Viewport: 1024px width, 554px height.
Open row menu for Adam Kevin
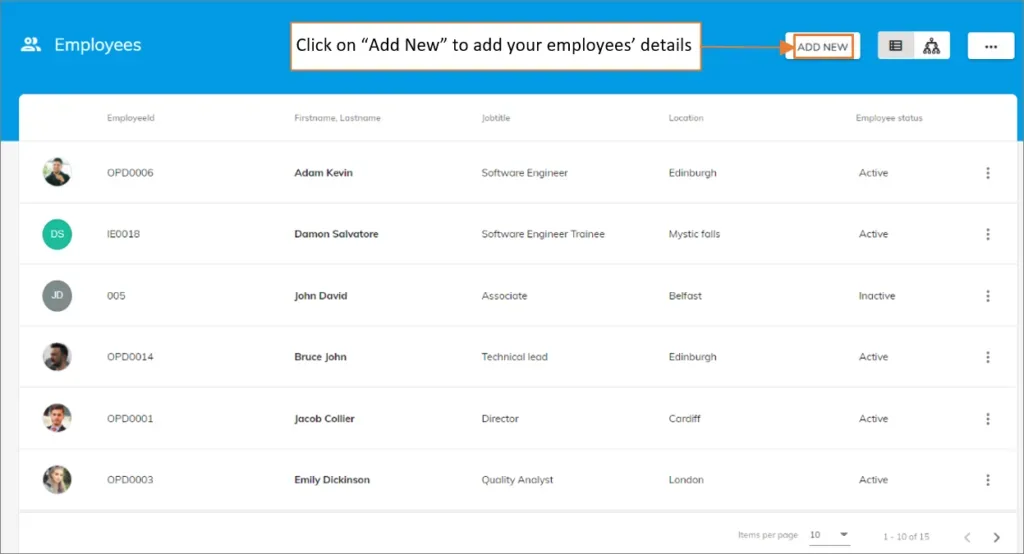[x=987, y=172]
